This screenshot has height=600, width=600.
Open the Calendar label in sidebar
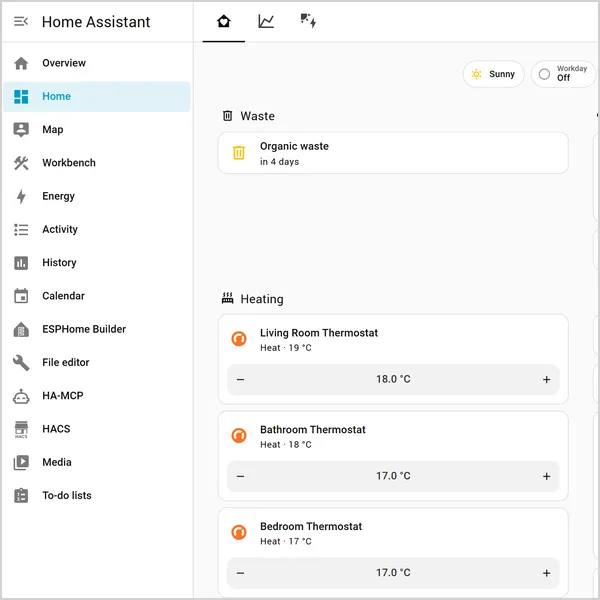64,296
